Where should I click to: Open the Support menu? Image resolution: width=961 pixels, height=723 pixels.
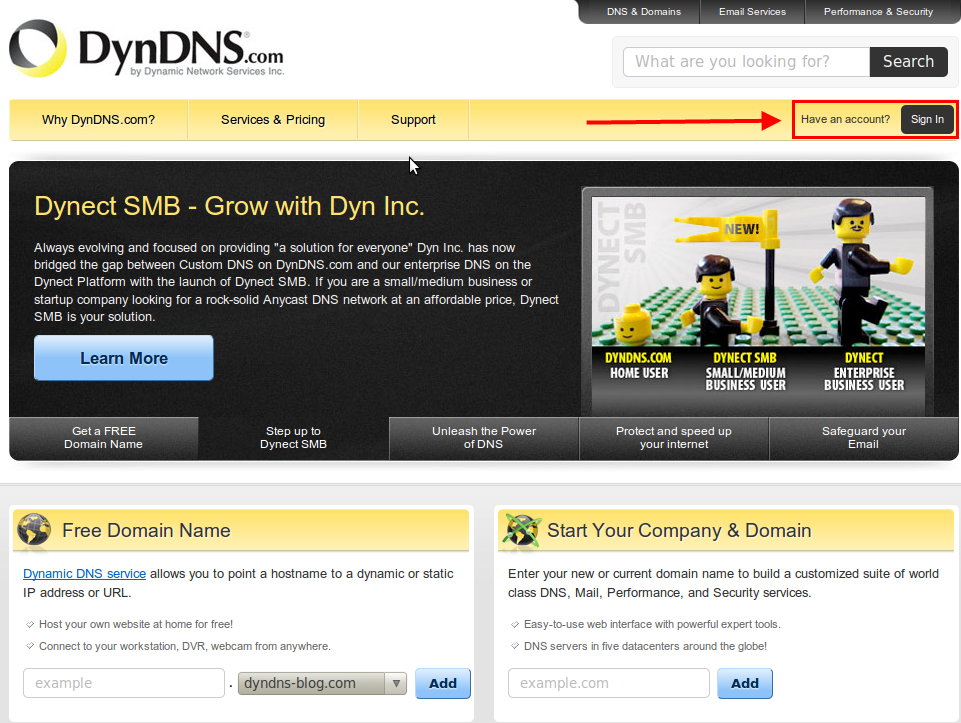coord(413,120)
